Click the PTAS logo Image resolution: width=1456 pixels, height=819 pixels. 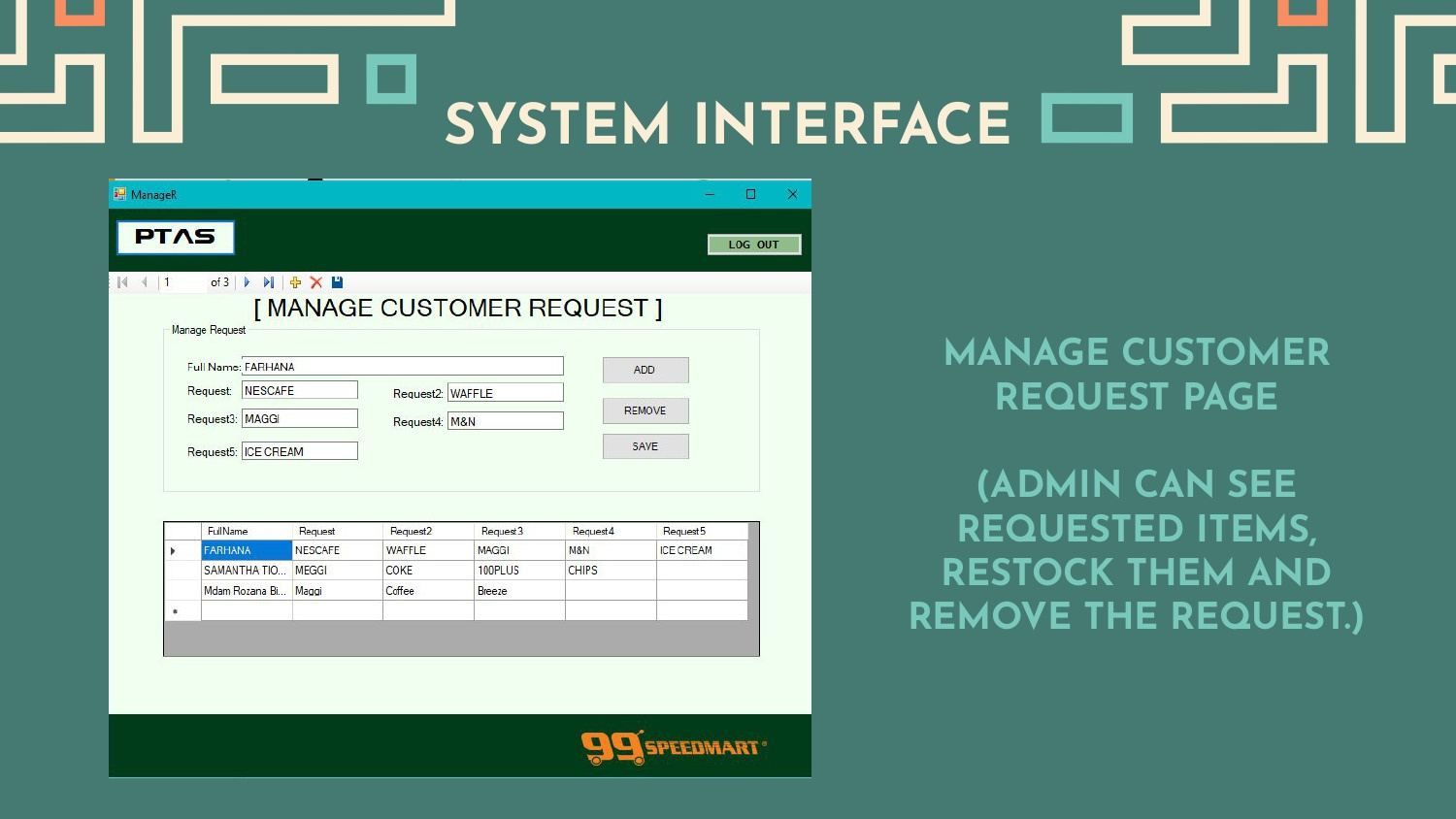(176, 237)
